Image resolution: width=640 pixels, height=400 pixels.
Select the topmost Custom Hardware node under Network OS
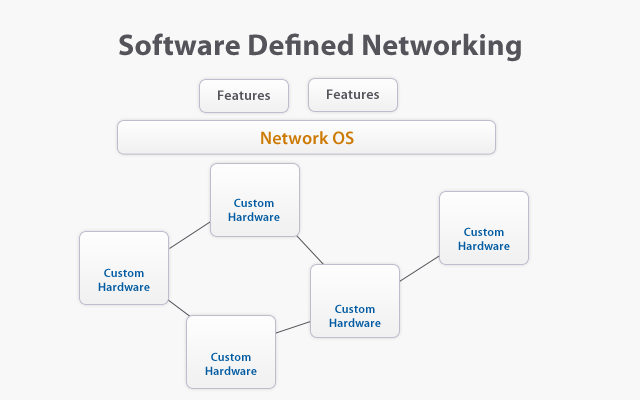point(255,200)
